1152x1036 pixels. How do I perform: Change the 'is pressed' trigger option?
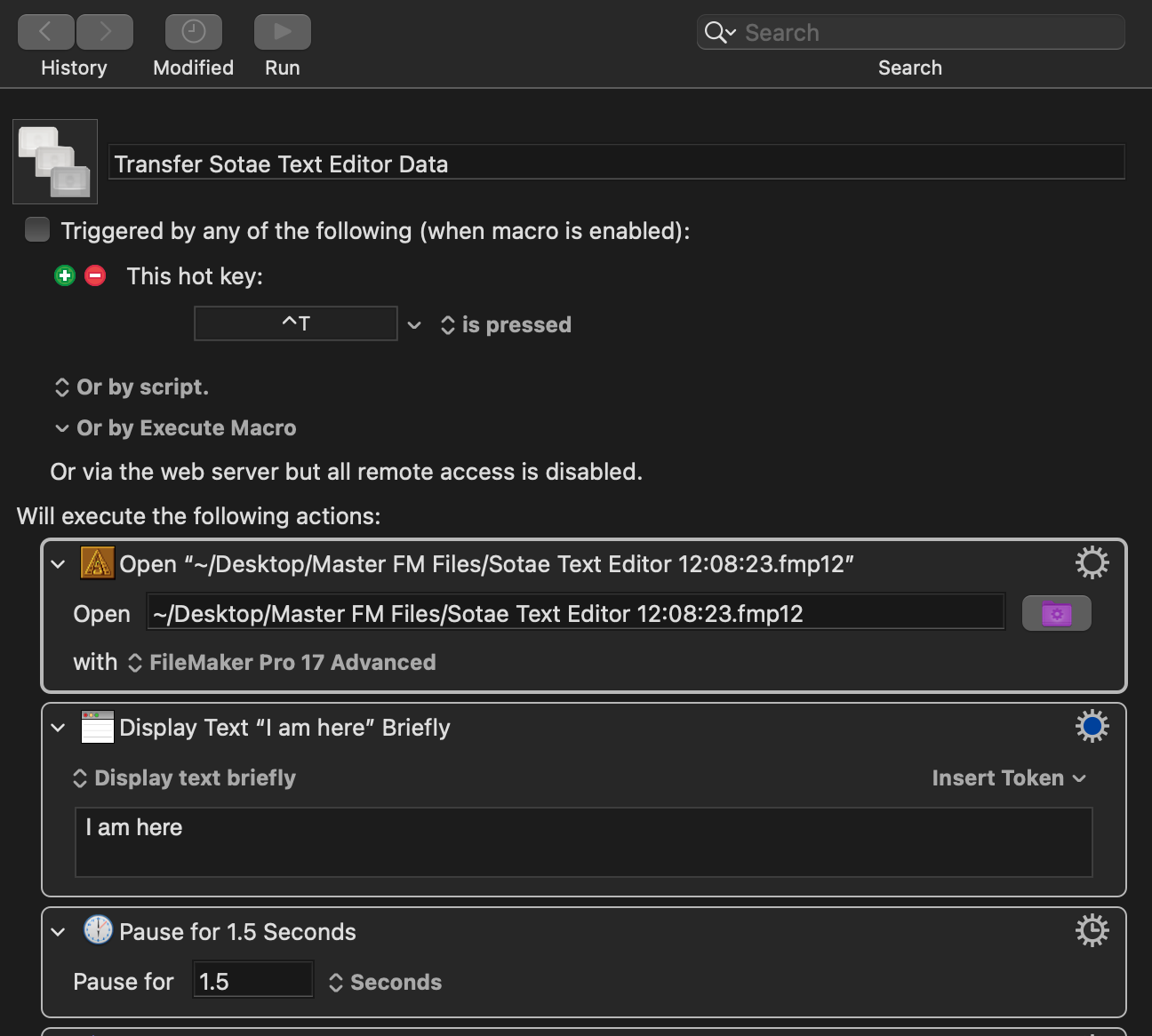click(506, 325)
